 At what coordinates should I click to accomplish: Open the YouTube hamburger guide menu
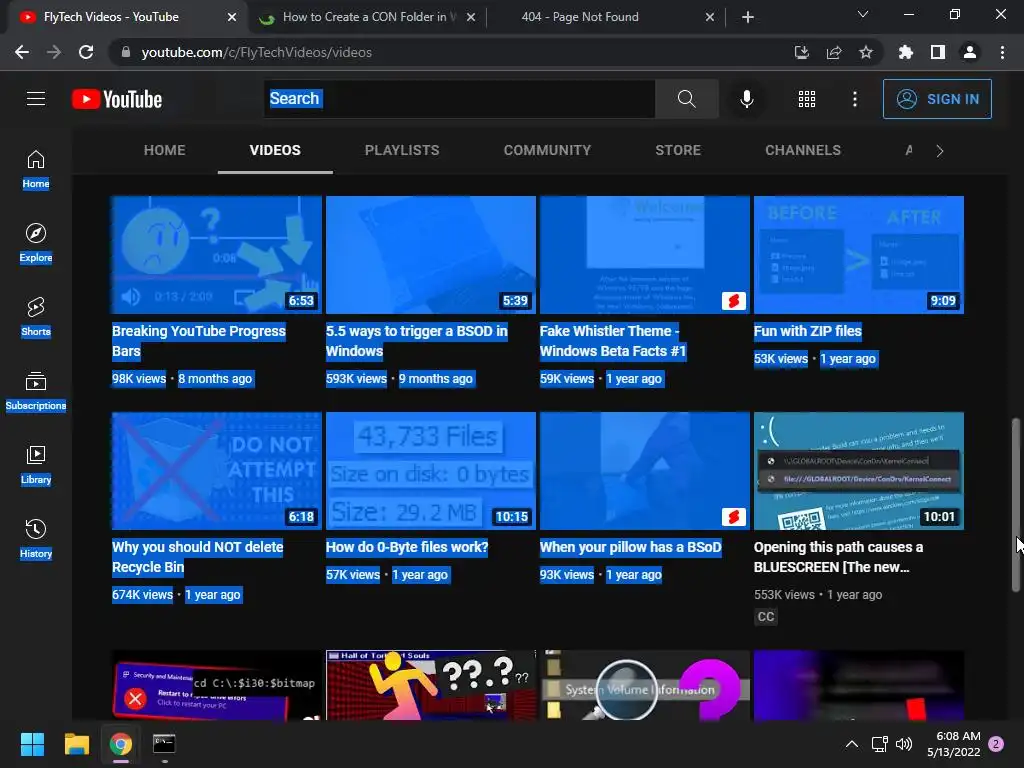[36, 99]
